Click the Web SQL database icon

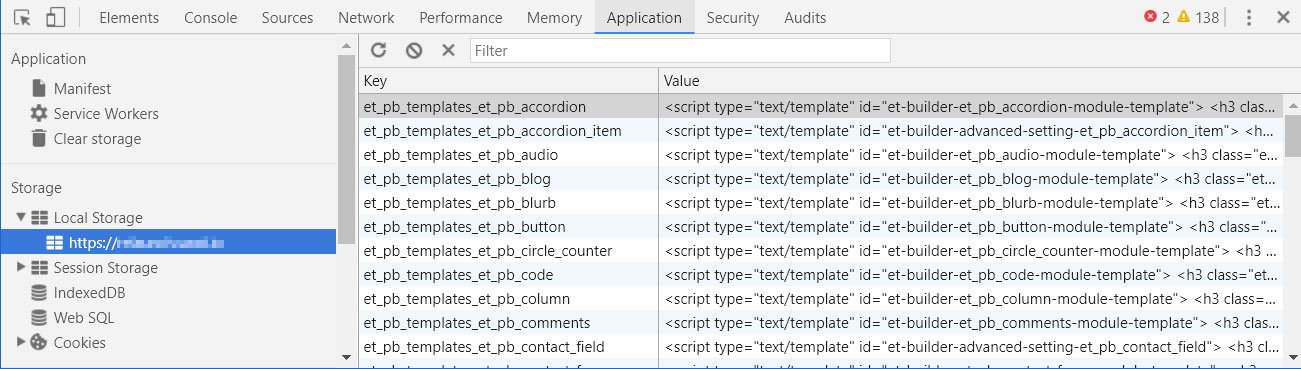pos(39,317)
